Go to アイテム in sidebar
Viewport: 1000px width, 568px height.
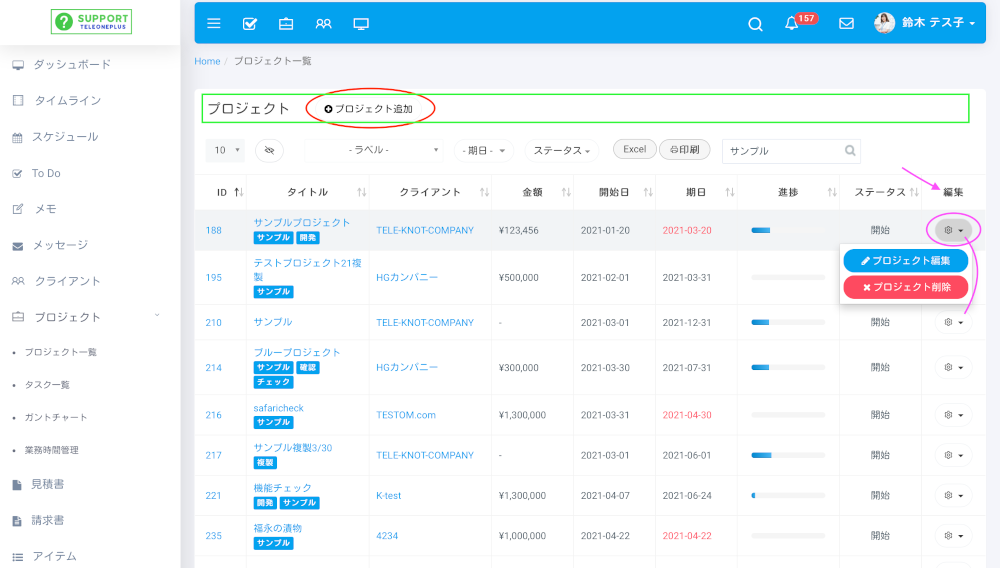coord(54,557)
